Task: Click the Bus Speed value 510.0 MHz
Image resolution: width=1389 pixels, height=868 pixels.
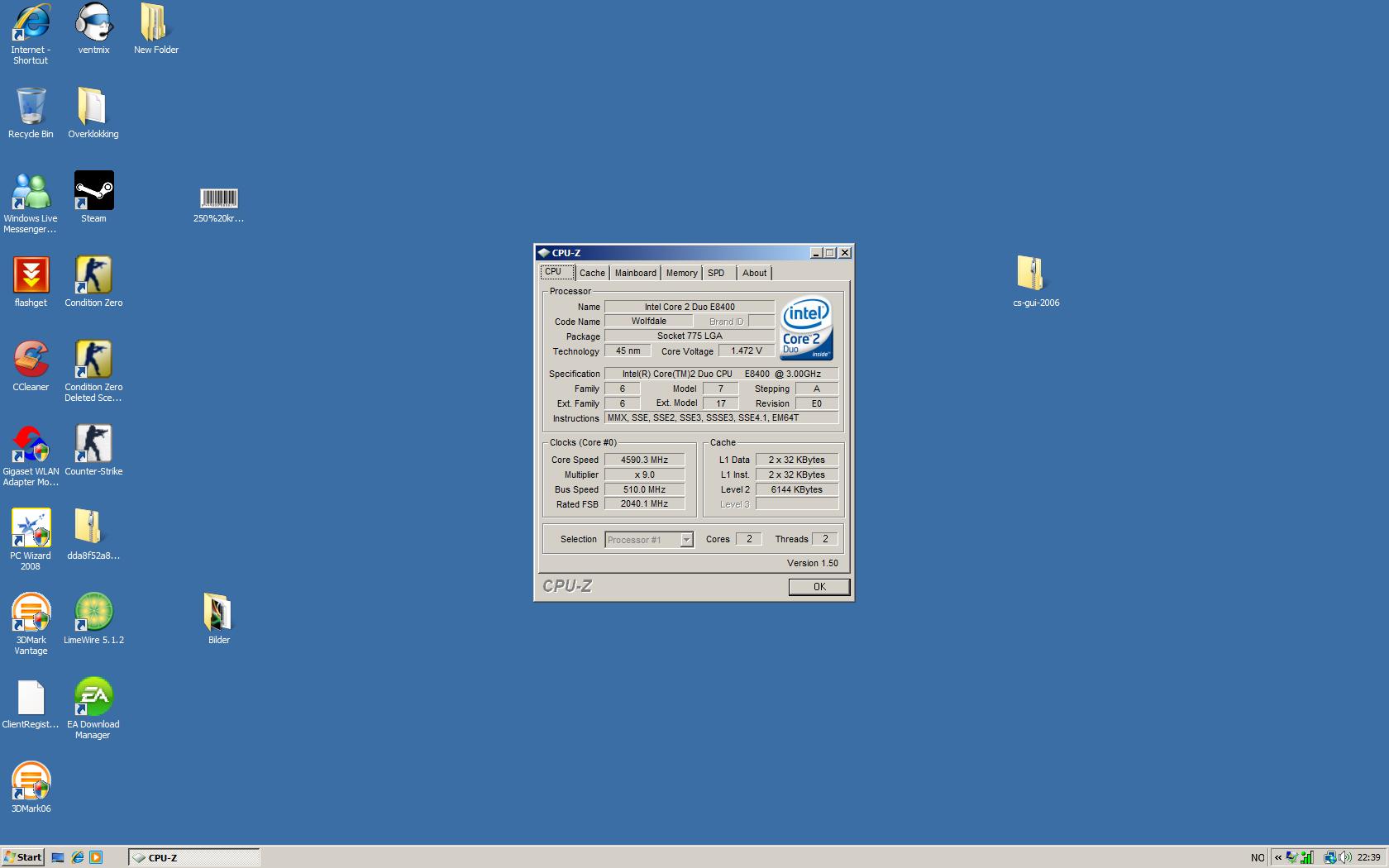Action: pyautogui.click(x=645, y=489)
